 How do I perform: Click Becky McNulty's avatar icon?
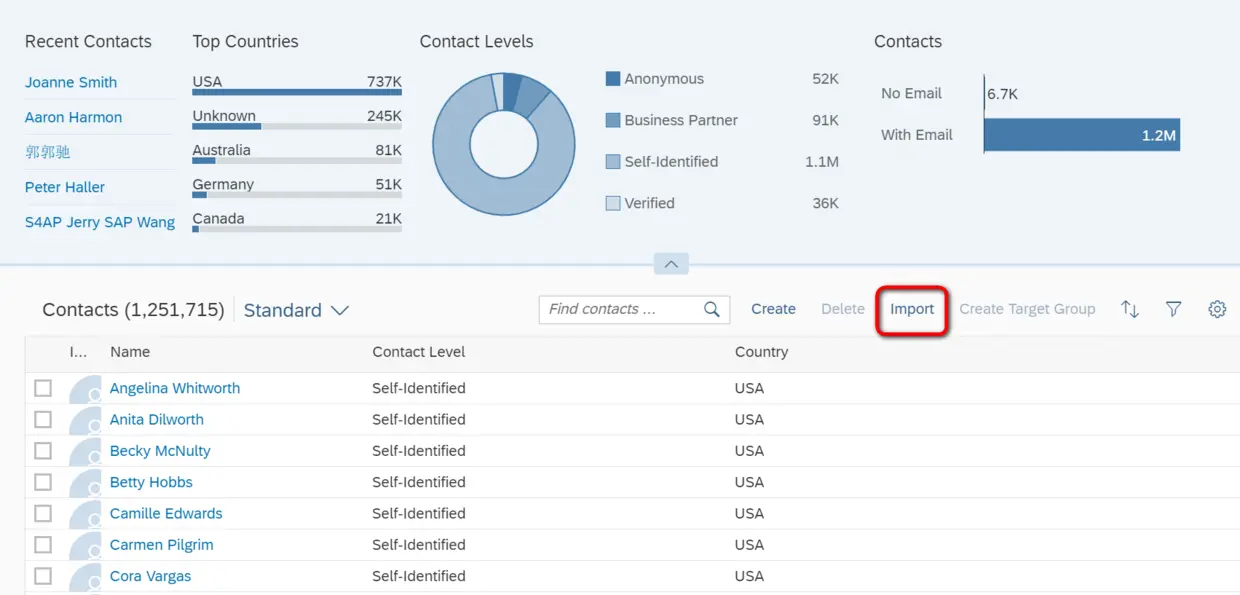86,452
